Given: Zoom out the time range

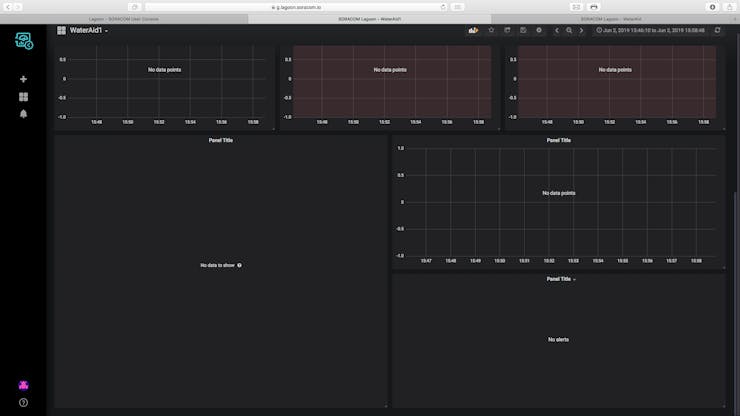Looking at the screenshot, I should [x=569, y=30].
